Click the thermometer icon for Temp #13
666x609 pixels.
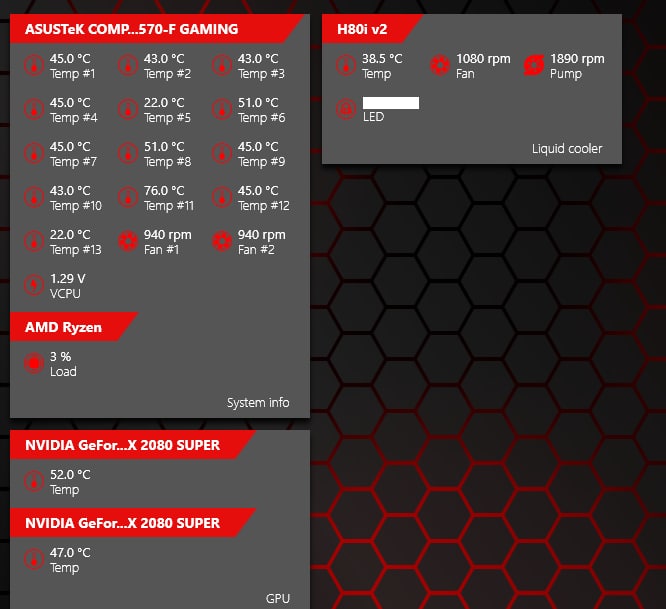(34, 241)
